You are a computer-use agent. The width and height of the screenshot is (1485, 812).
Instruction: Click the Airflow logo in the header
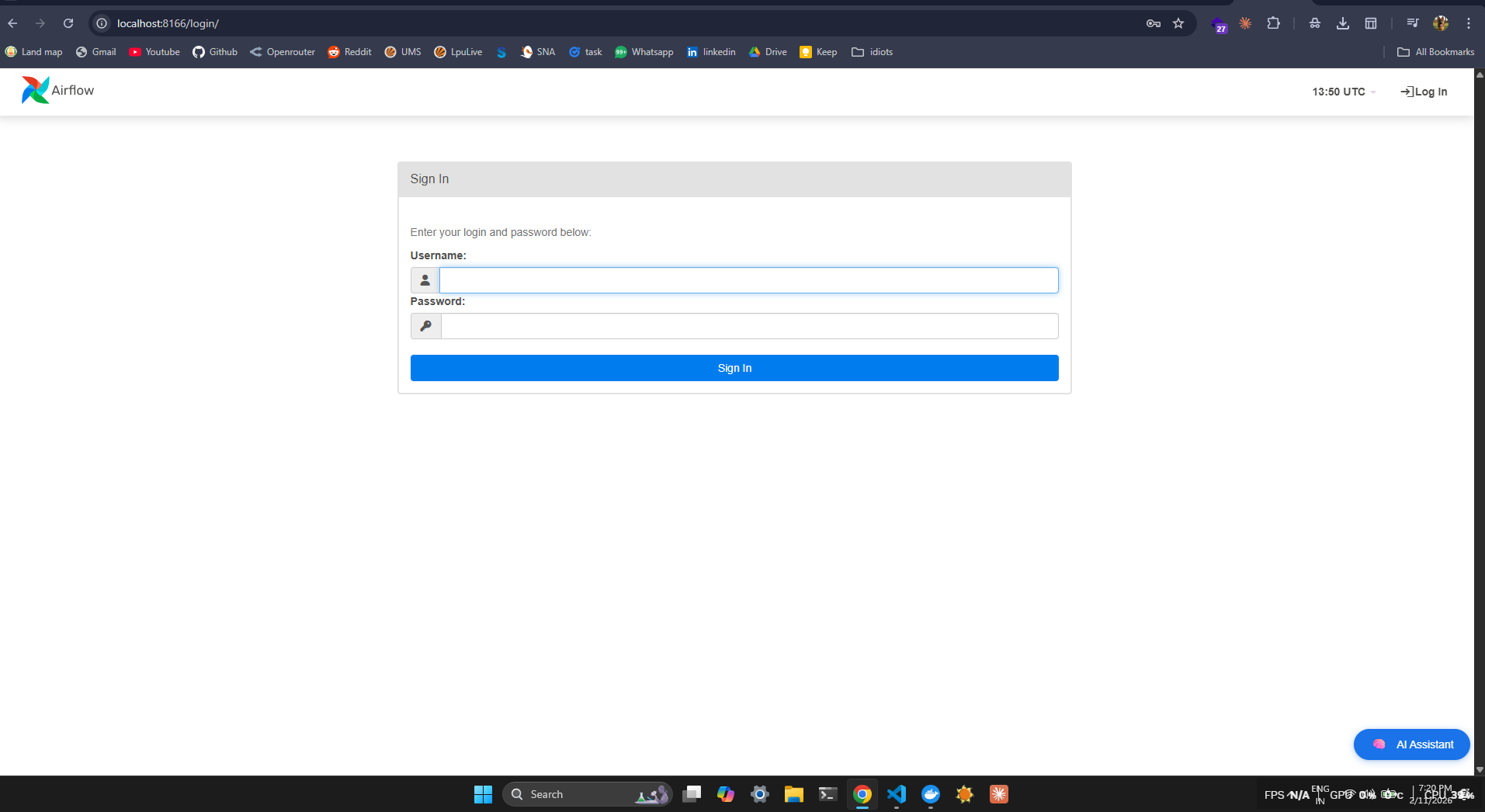pyautogui.click(x=57, y=91)
